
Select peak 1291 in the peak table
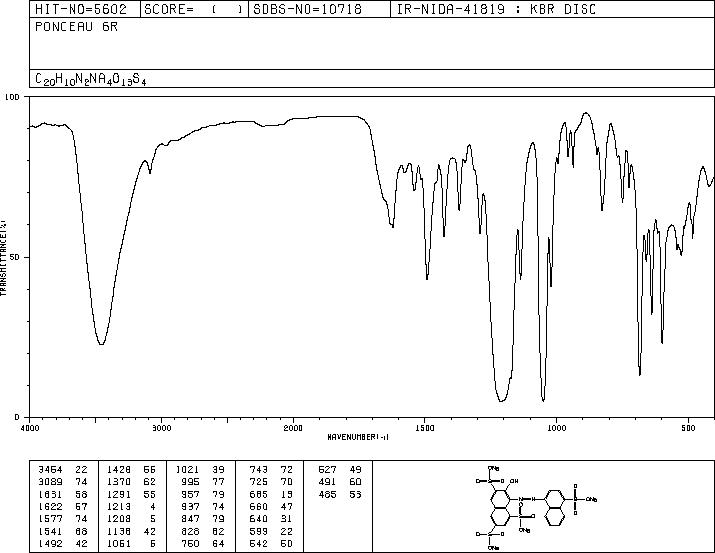(119, 494)
